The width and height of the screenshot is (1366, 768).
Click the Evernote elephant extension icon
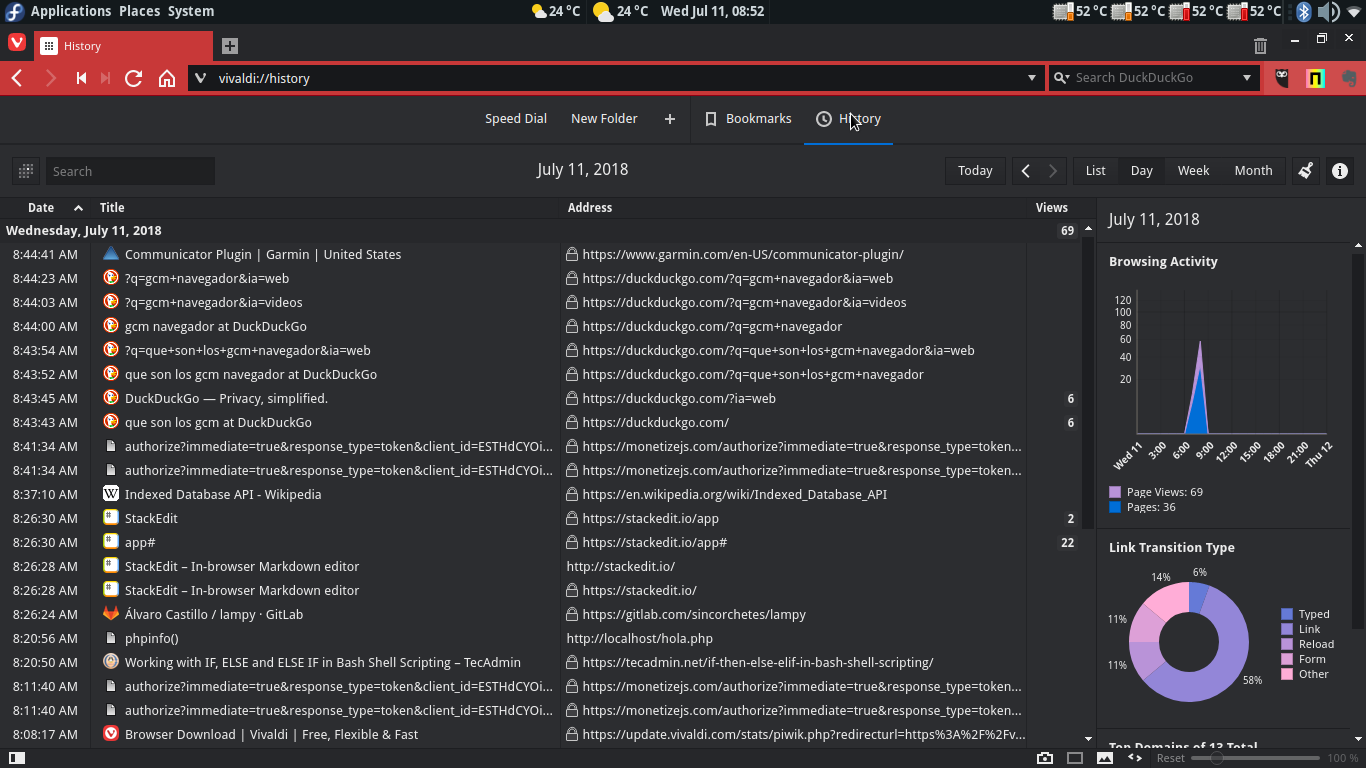[x=1348, y=78]
